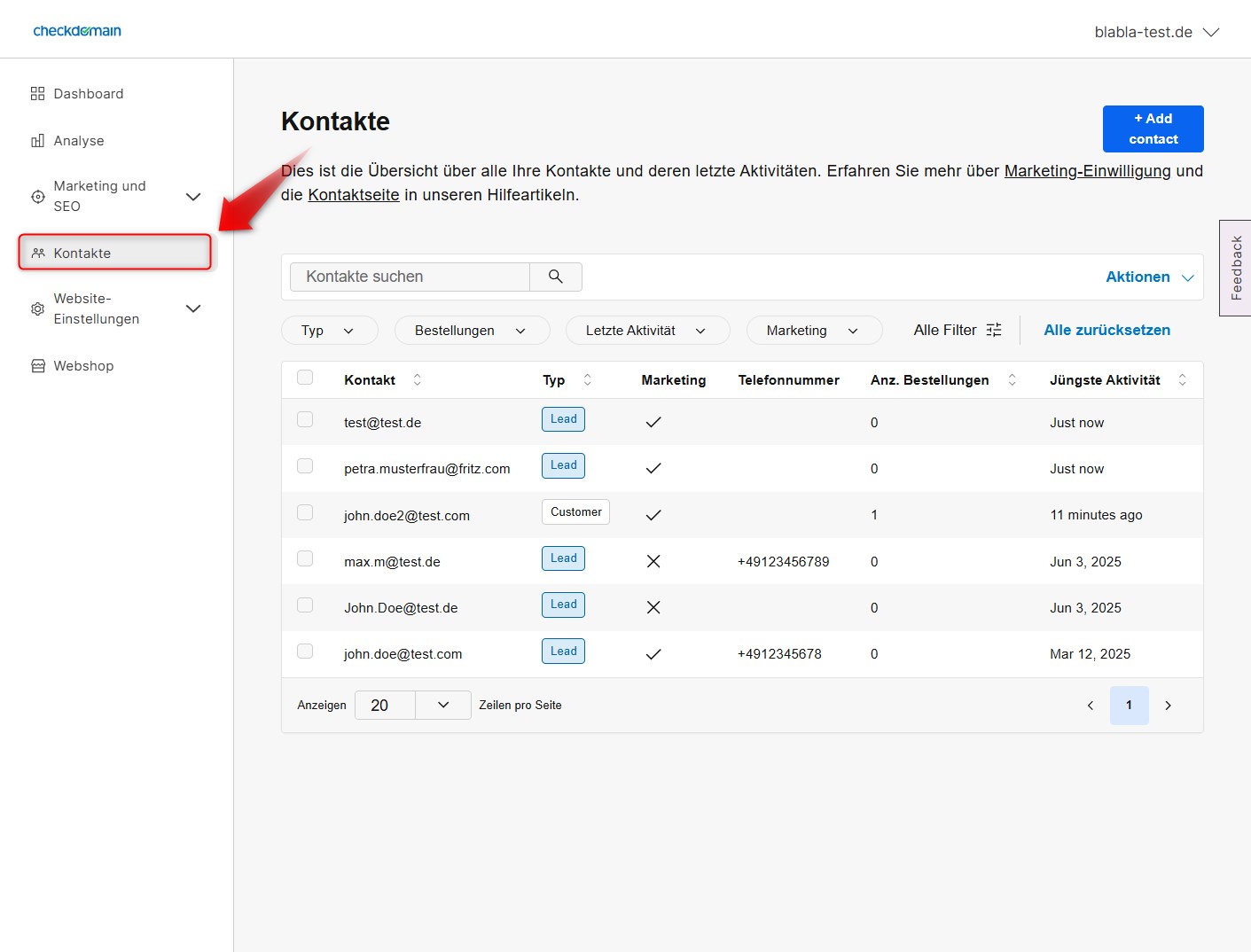Screen dimensions: 1251x952
Task: Select checkbox for test@test.de
Action: click(305, 419)
